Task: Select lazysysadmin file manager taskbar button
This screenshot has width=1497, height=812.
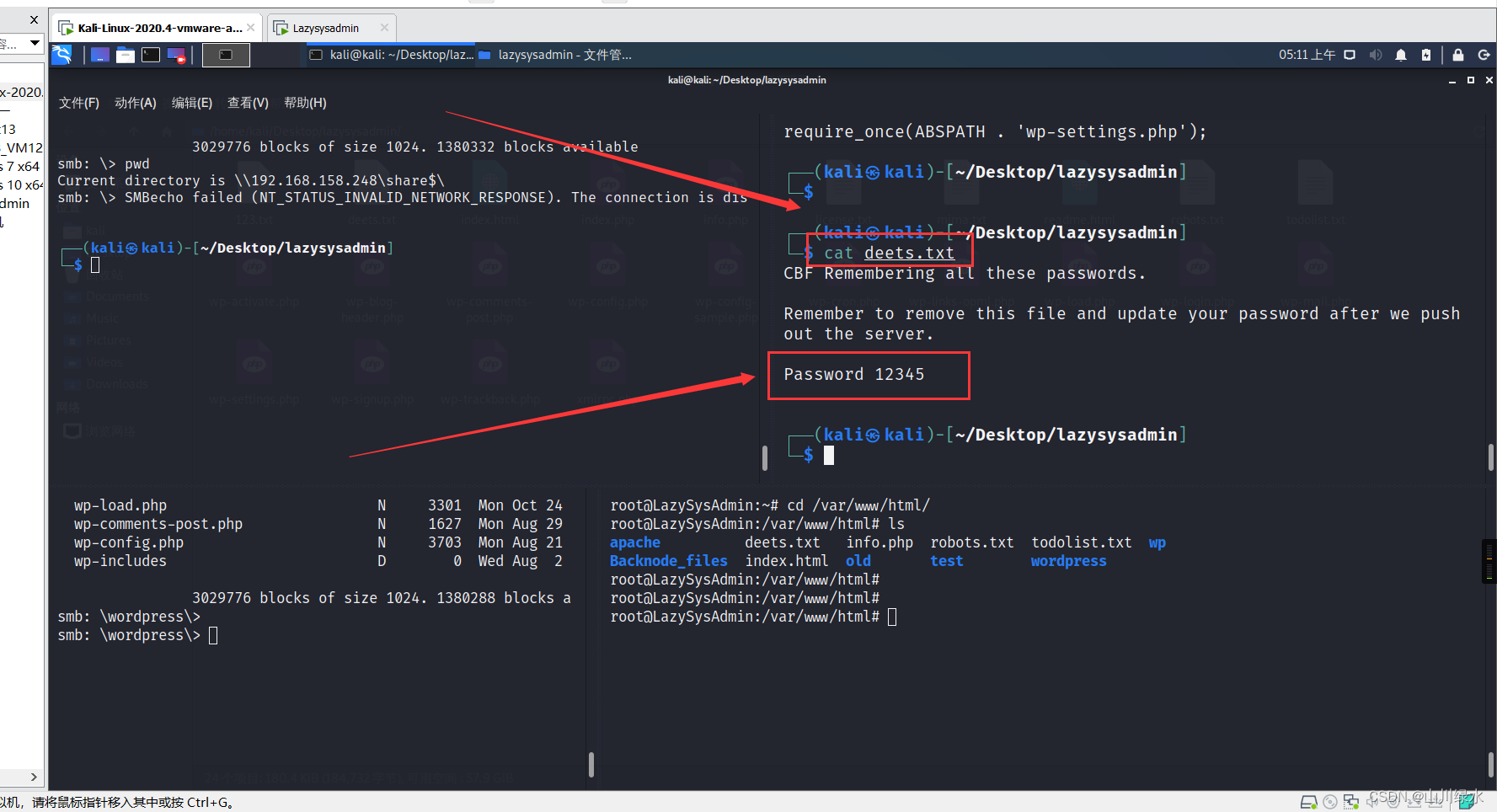Action: point(555,55)
